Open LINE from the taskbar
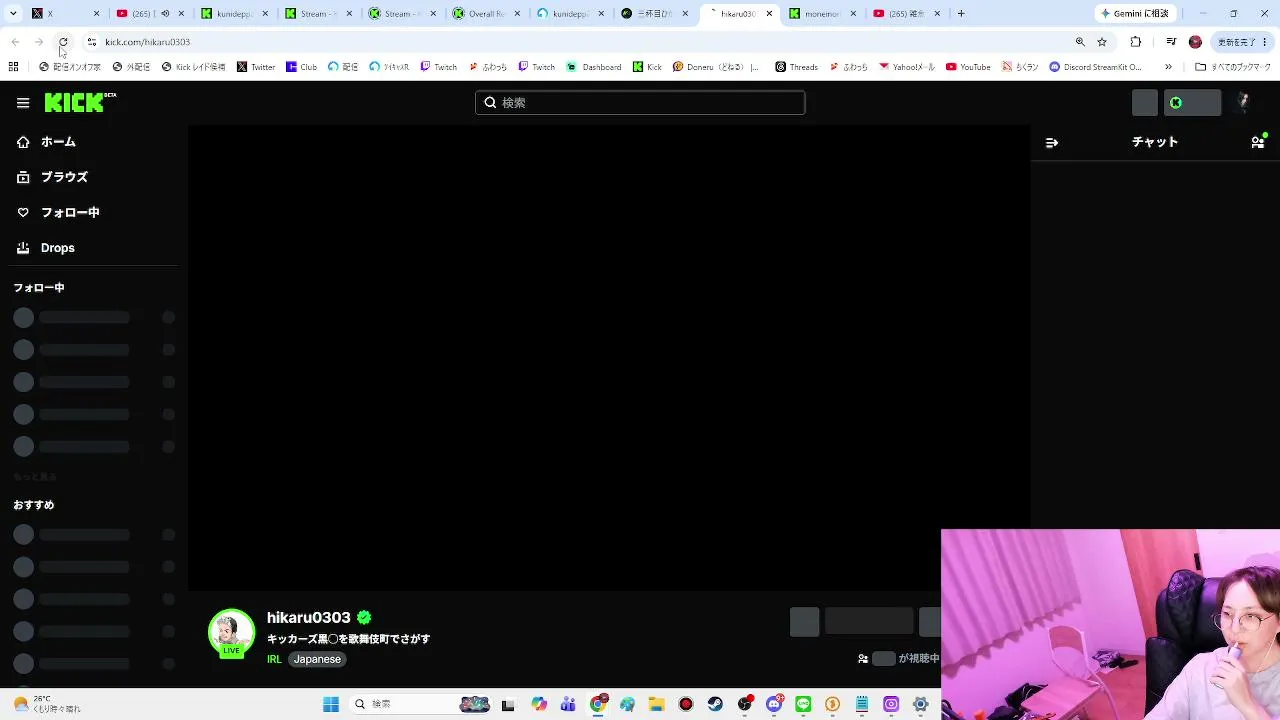 pos(803,704)
